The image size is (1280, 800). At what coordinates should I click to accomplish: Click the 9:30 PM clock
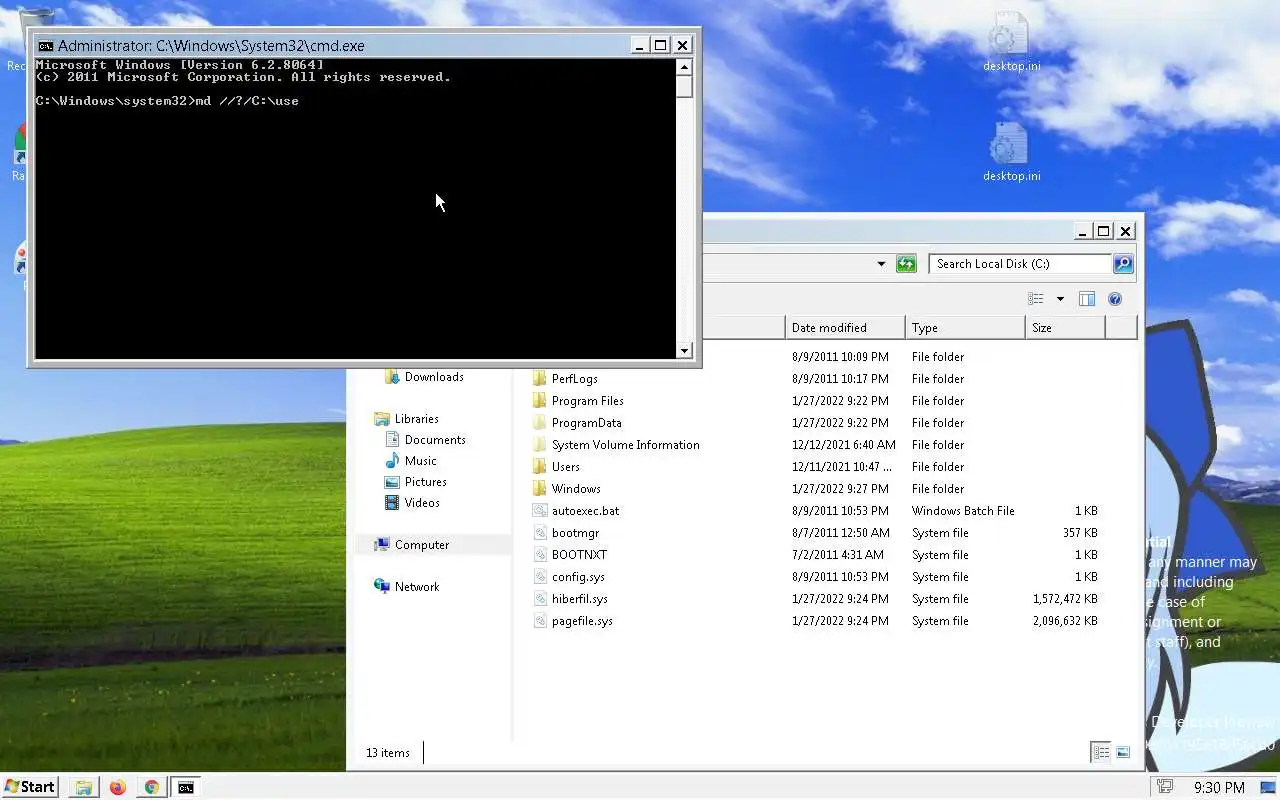[x=1219, y=788]
